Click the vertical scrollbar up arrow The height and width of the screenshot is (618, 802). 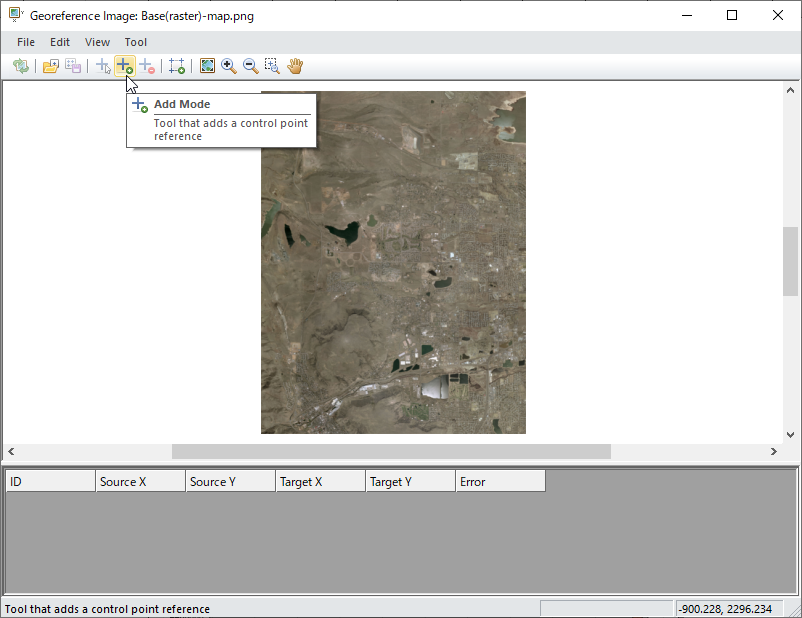[790, 90]
